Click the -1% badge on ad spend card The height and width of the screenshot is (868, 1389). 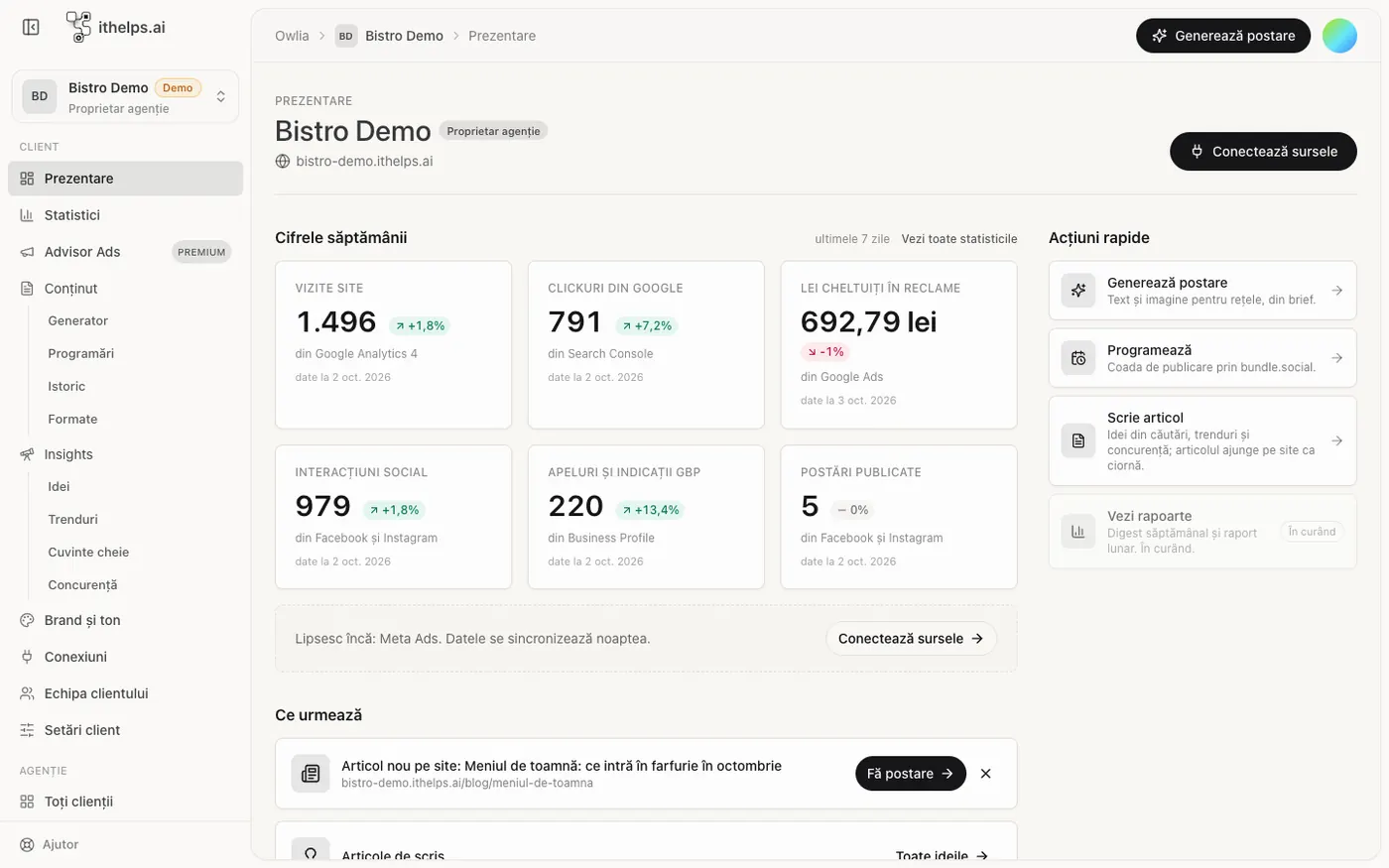click(x=825, y=352)
